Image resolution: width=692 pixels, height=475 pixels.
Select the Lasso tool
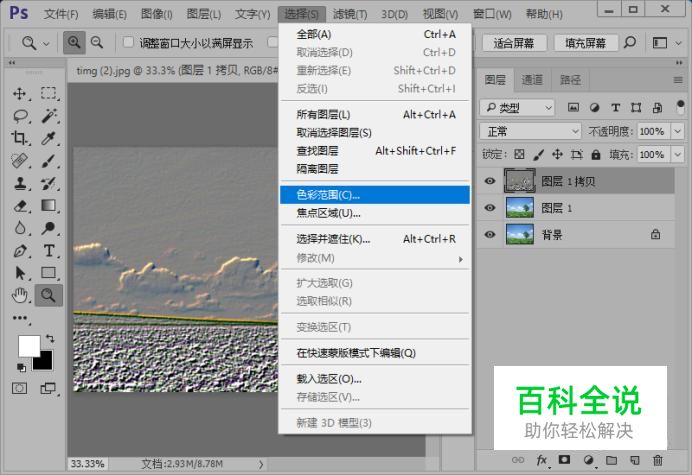coord(20,116)
